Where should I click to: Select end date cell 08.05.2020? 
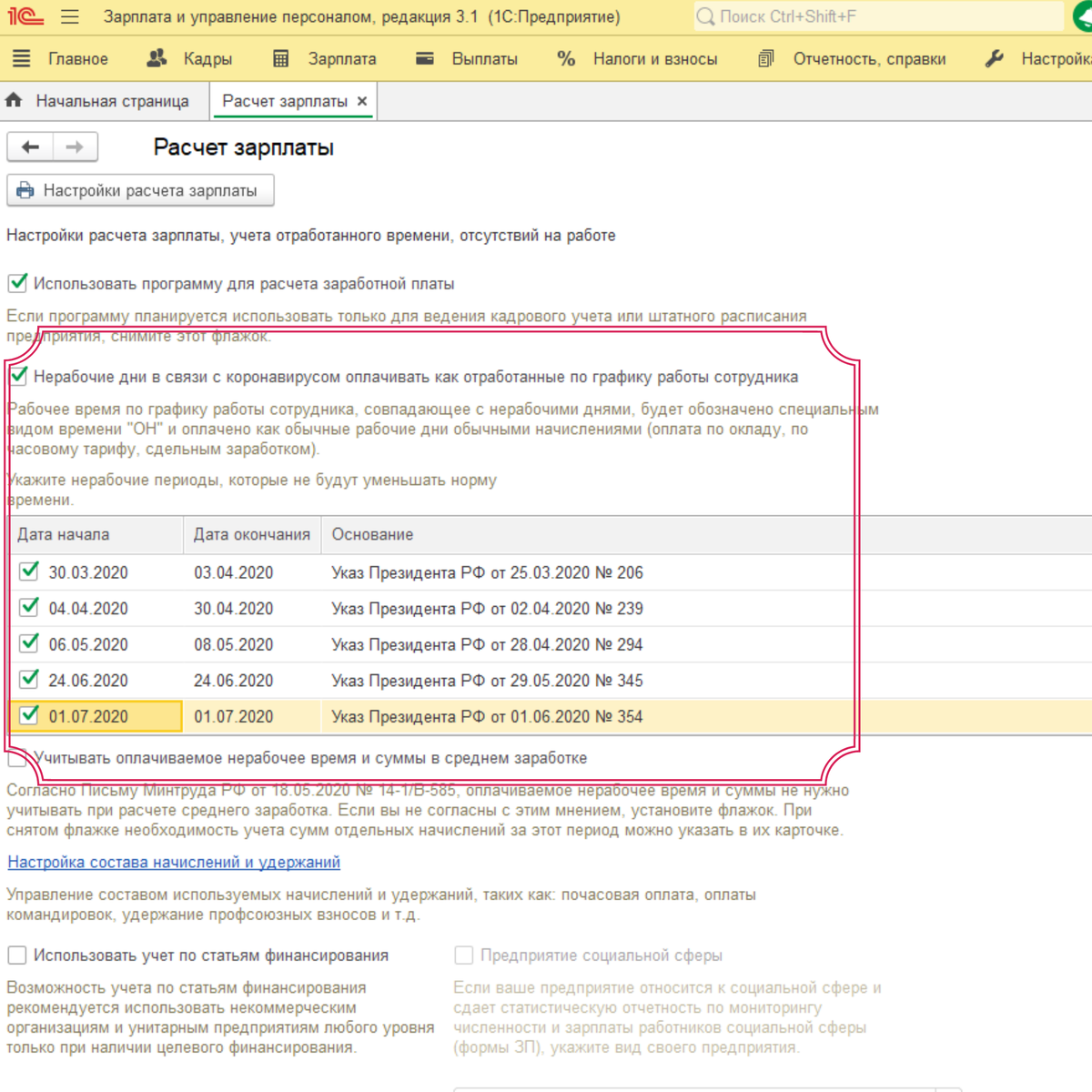point(252,644)
